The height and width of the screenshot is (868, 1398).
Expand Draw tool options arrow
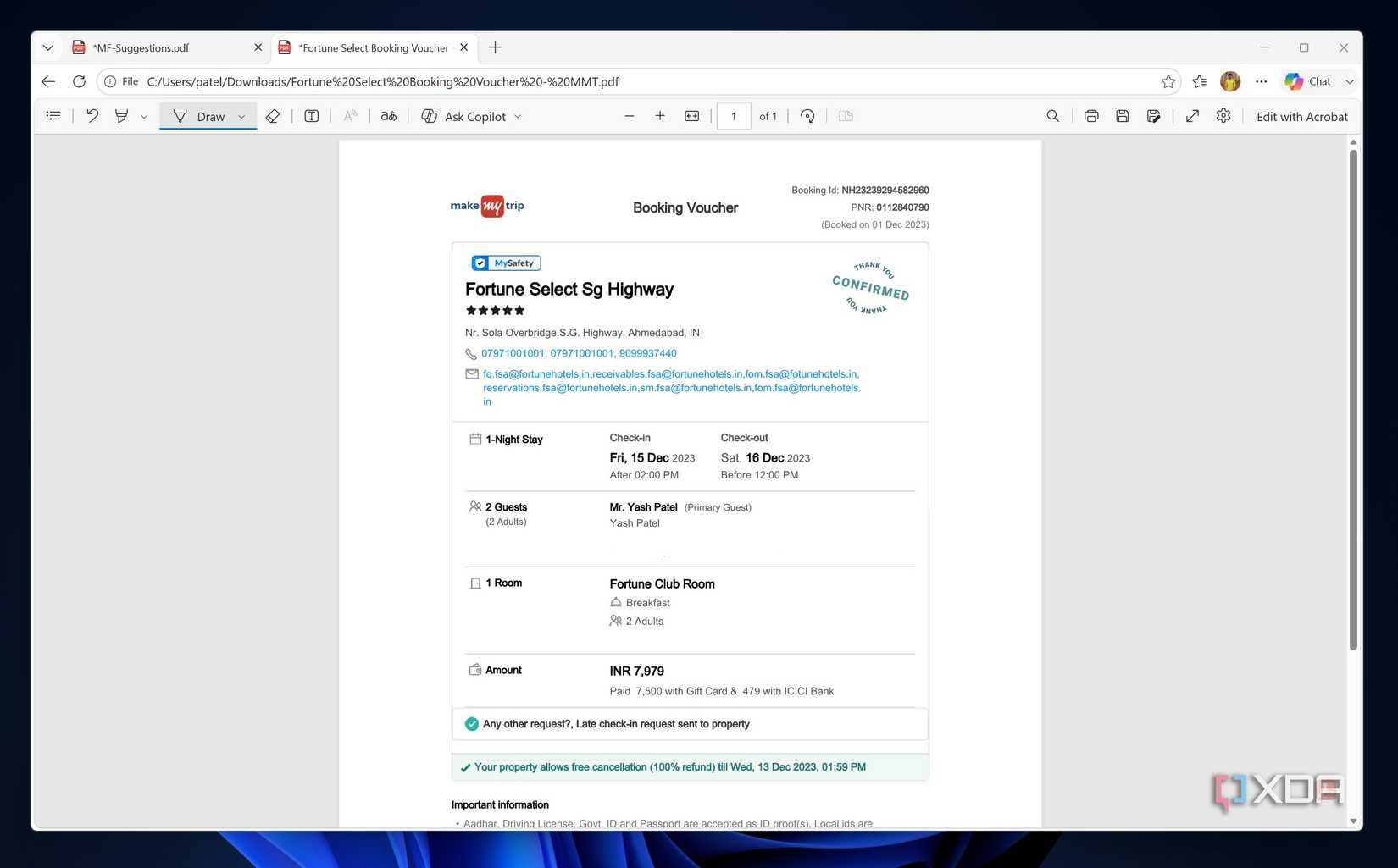242,117
